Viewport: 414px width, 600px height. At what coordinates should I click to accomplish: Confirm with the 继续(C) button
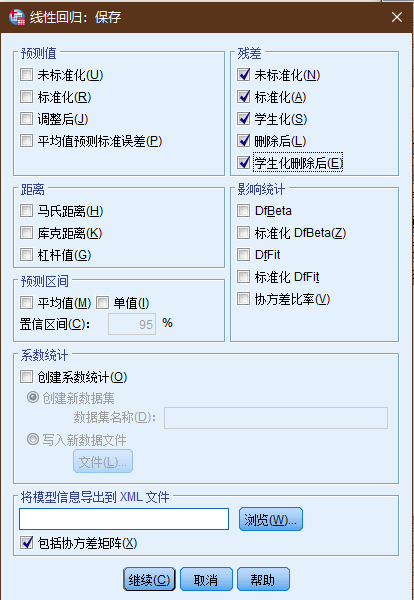tap(149, 579)
